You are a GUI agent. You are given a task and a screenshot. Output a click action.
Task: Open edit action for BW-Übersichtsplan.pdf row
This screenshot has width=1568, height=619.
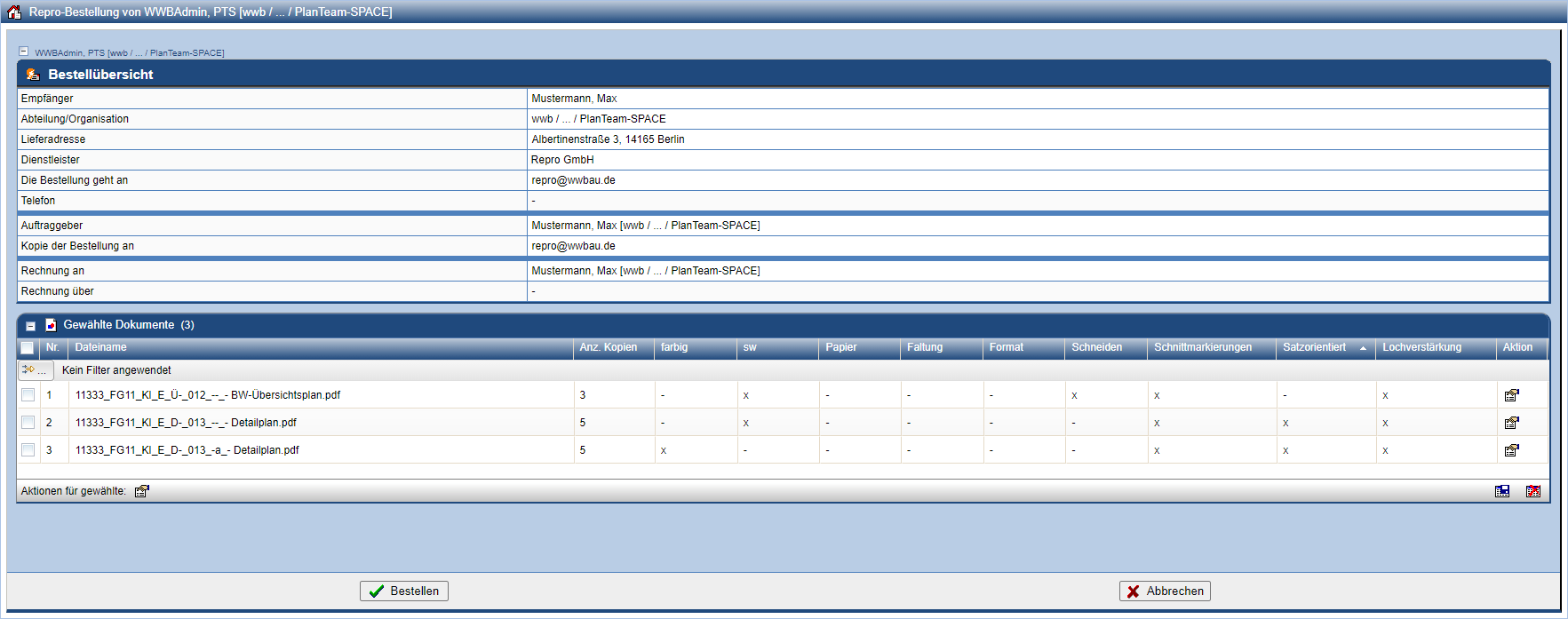pos(1511,395)
